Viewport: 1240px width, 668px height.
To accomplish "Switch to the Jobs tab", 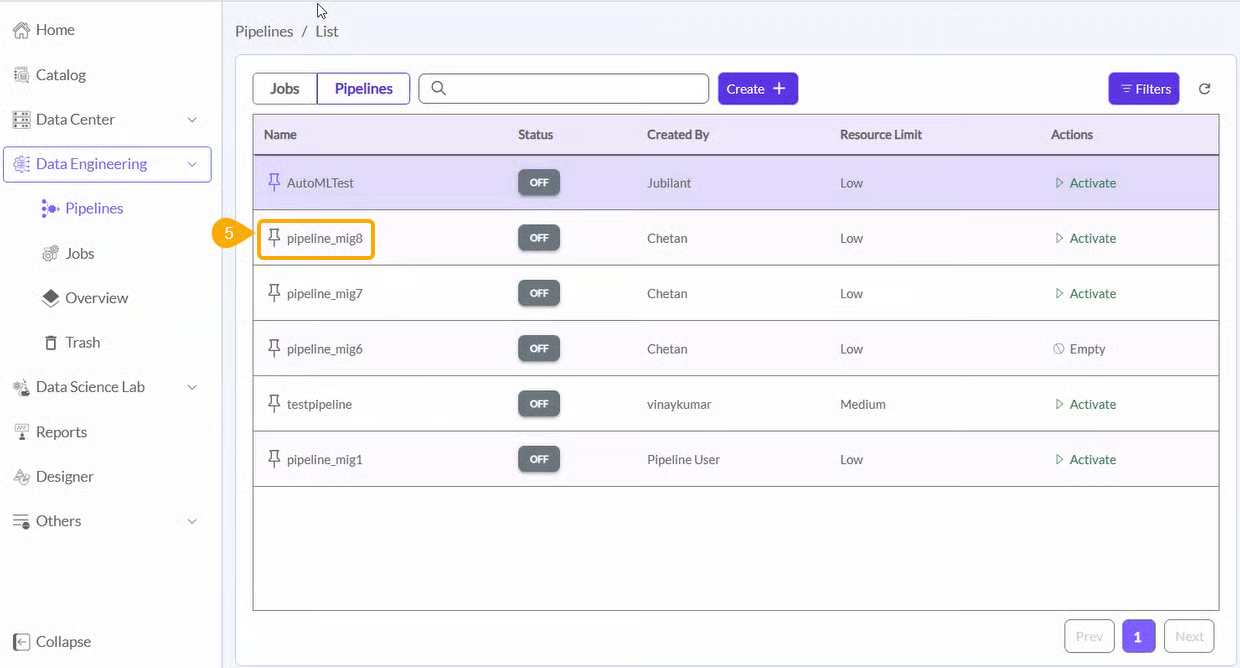I will [285, 89].
